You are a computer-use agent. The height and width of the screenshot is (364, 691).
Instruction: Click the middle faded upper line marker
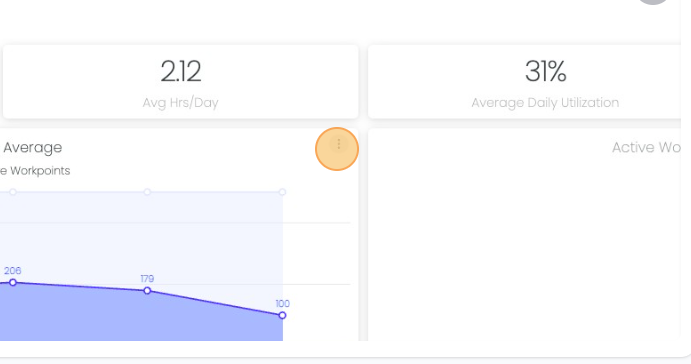(x=147, y=192)
